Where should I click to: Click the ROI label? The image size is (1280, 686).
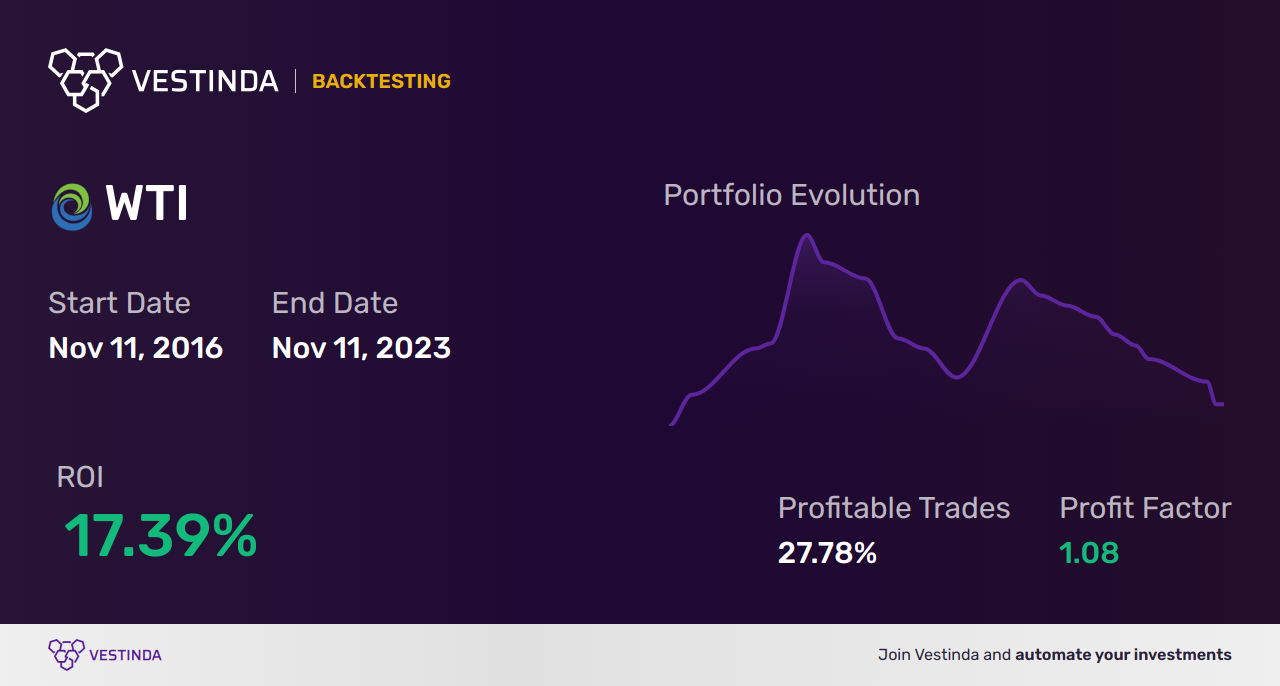(80, 477)
